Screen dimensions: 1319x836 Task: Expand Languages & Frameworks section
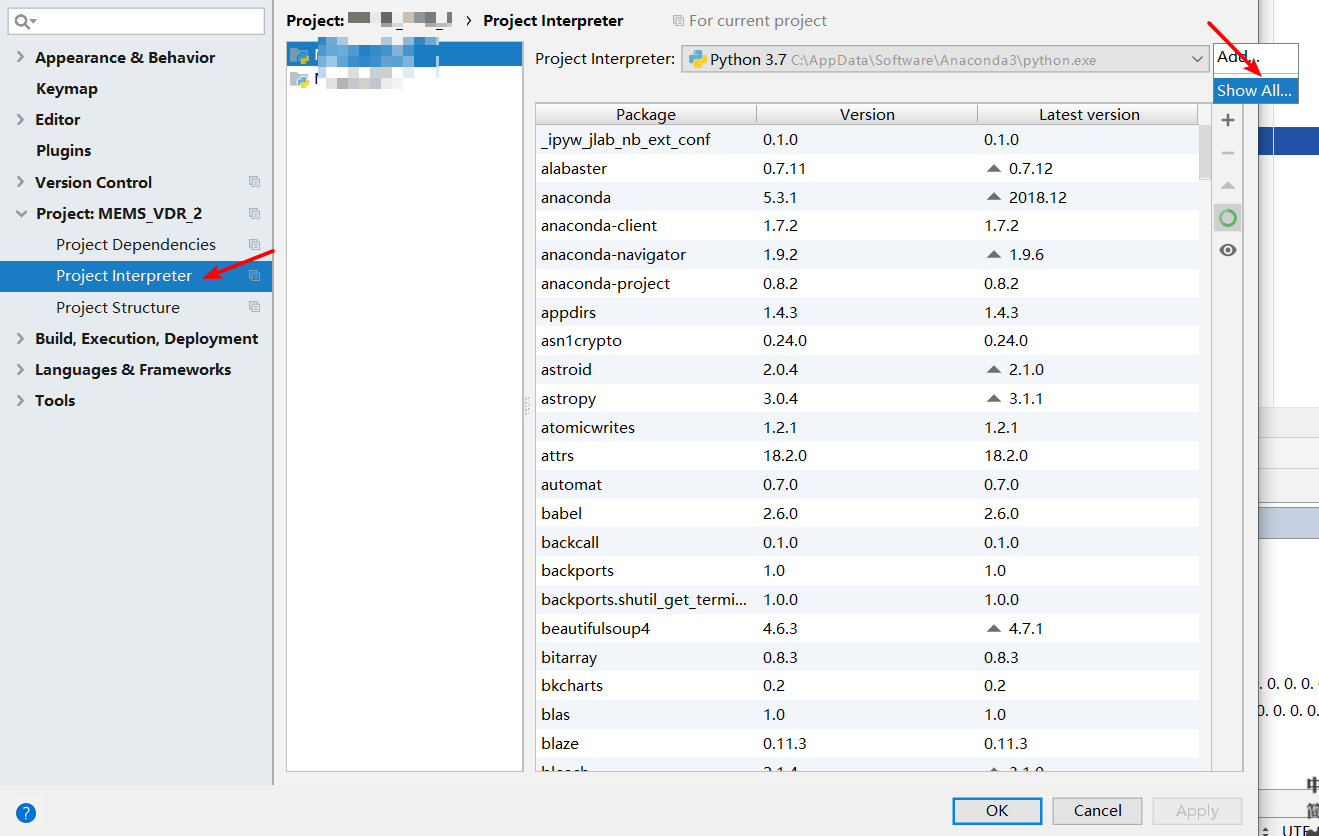tap(20, 369)
